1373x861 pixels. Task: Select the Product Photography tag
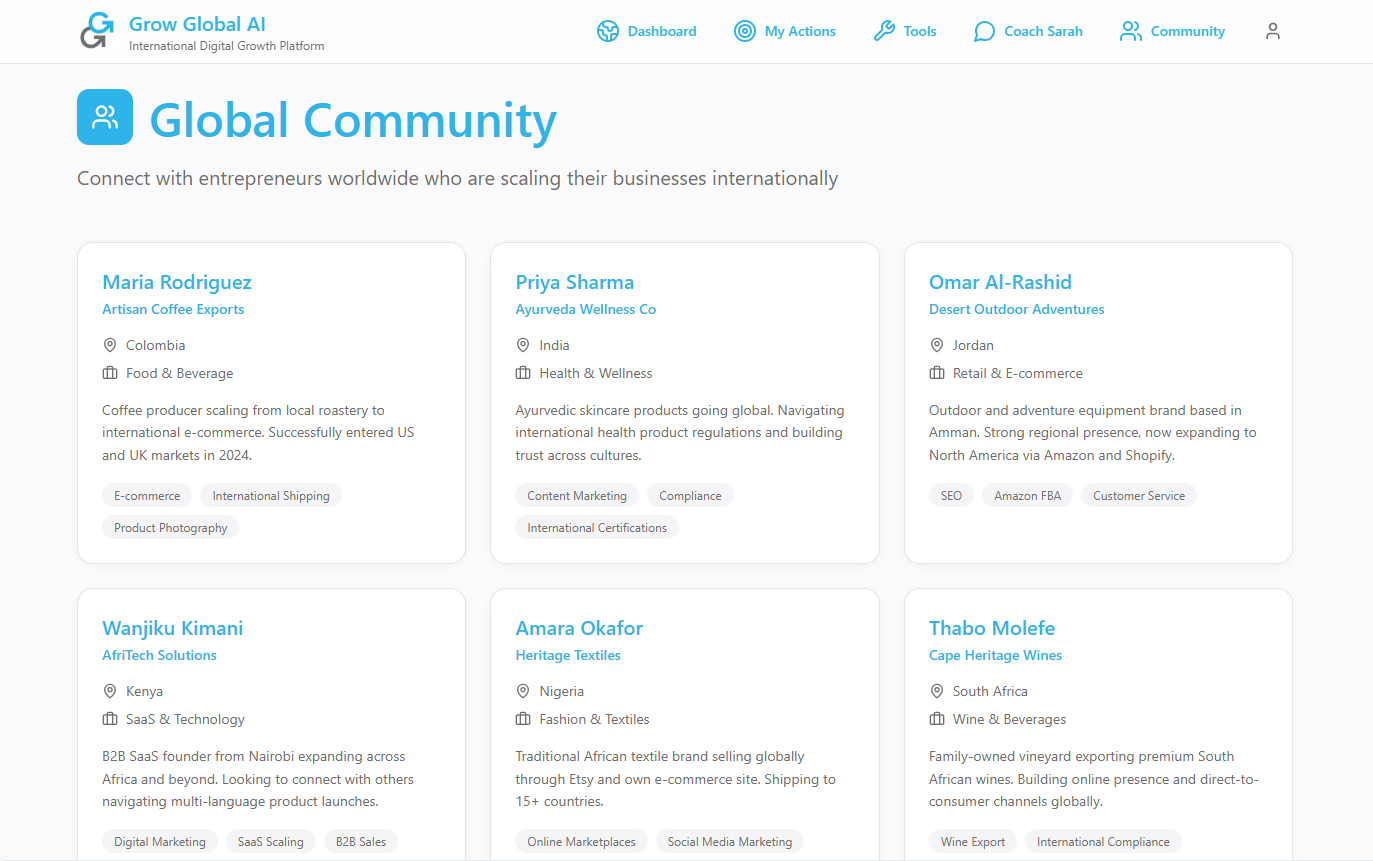tap(170, 527)
